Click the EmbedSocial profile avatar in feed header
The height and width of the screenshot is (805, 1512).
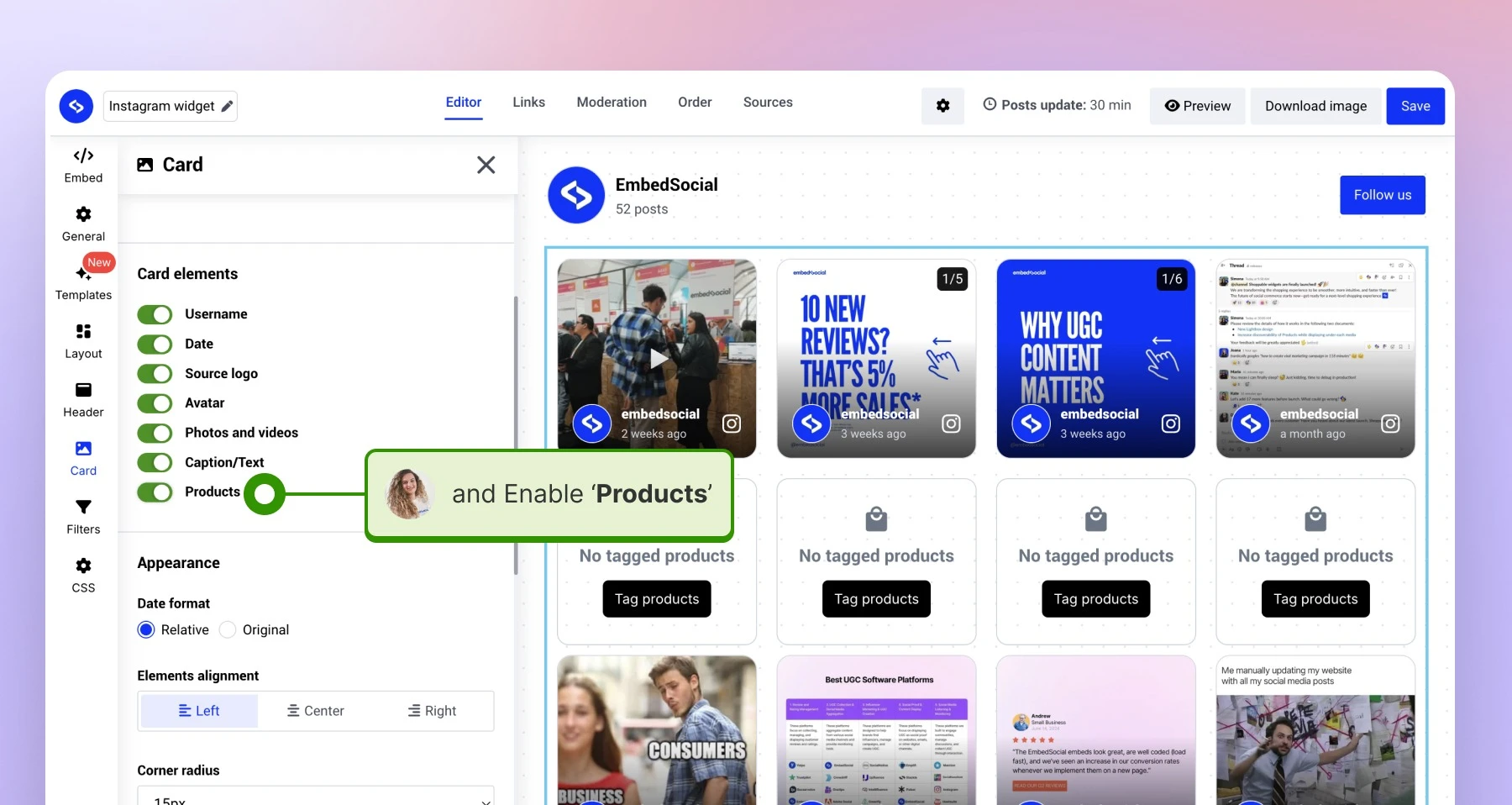tap(576, 195)
